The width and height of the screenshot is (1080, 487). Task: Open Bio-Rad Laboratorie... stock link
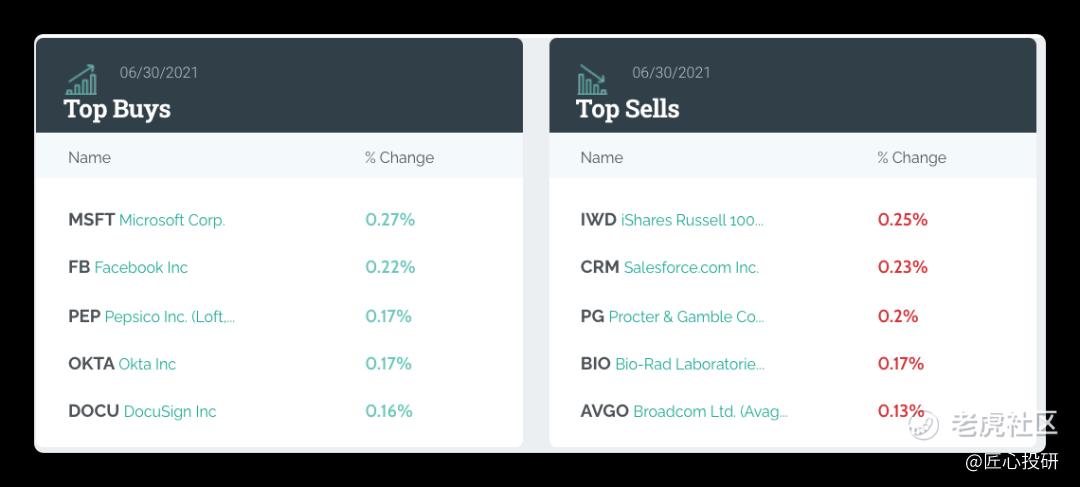[x=689, y=364]
